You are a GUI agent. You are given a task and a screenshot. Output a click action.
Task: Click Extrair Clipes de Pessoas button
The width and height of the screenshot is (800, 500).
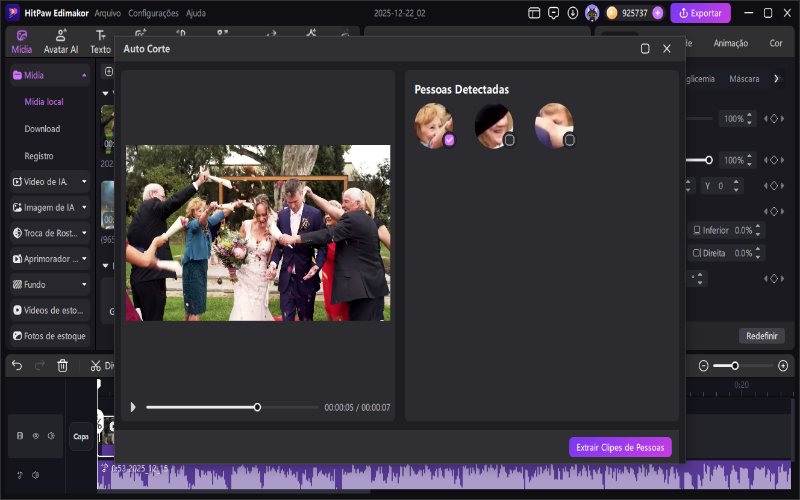tap(620, 447)
